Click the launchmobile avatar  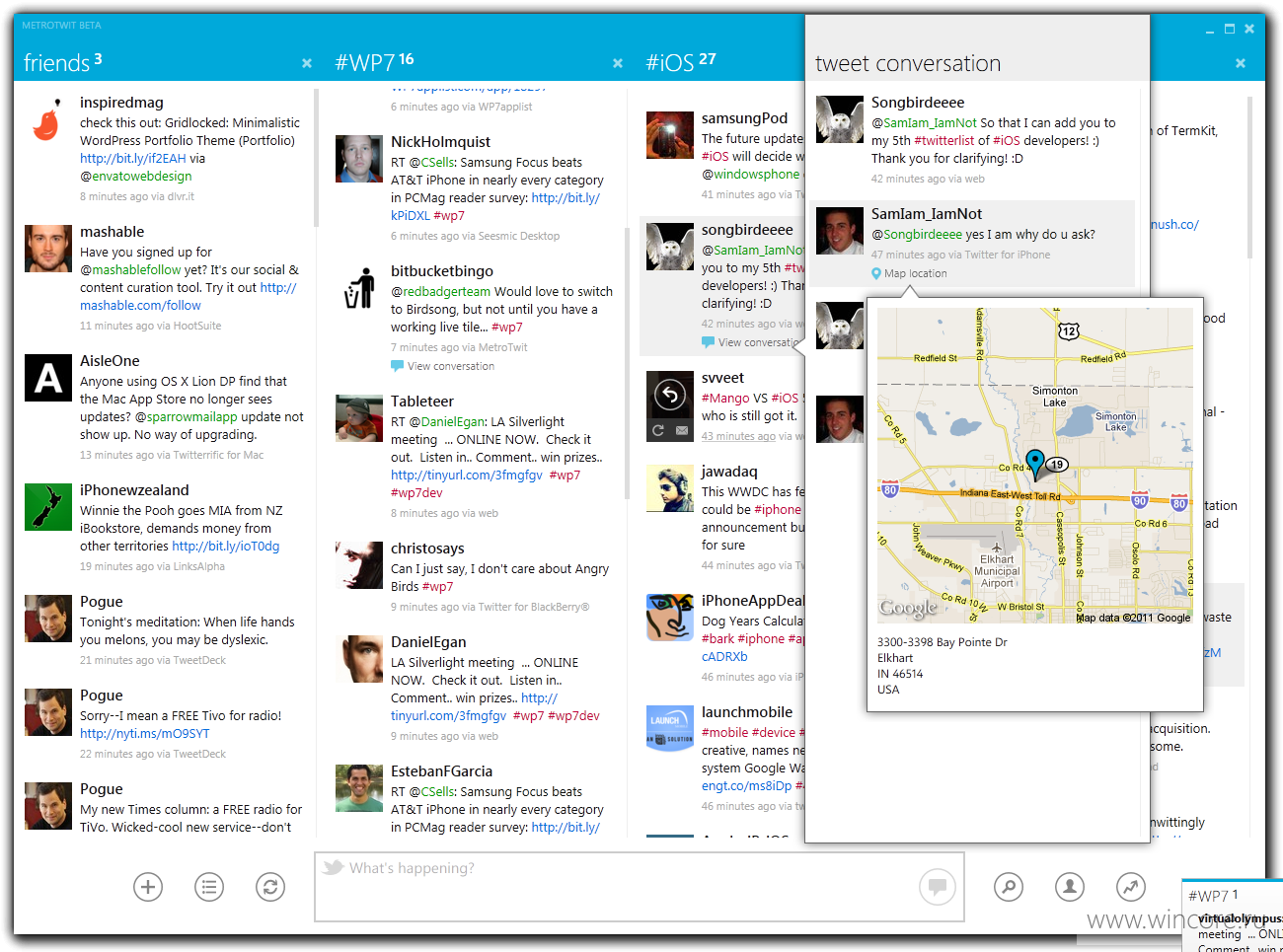coord(670,729)
